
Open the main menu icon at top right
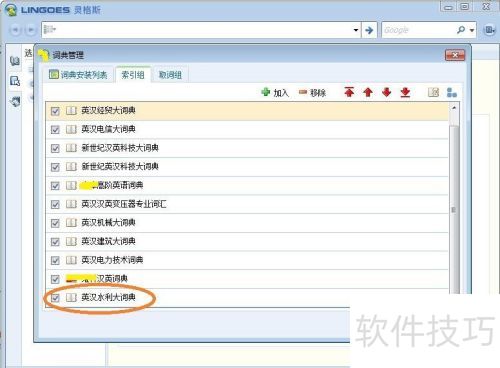pos(489,30)
